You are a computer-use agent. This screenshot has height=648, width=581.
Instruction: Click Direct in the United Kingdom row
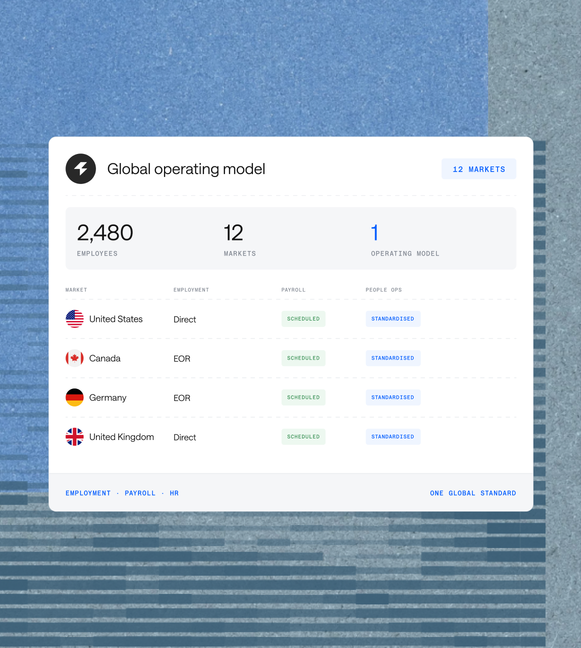click(185, 437)
